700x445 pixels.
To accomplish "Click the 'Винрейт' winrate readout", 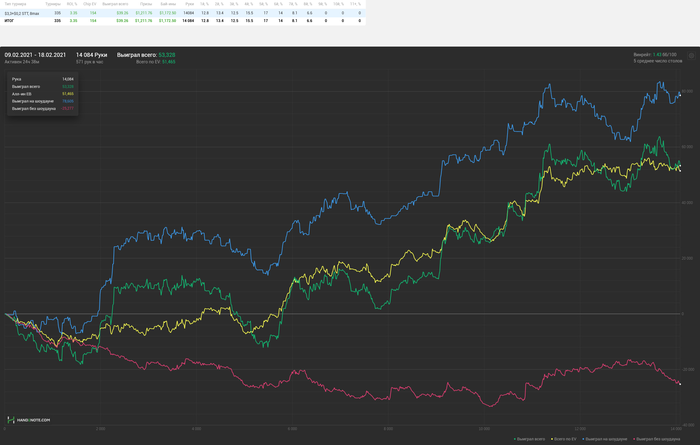I will [x=655, y=54].
